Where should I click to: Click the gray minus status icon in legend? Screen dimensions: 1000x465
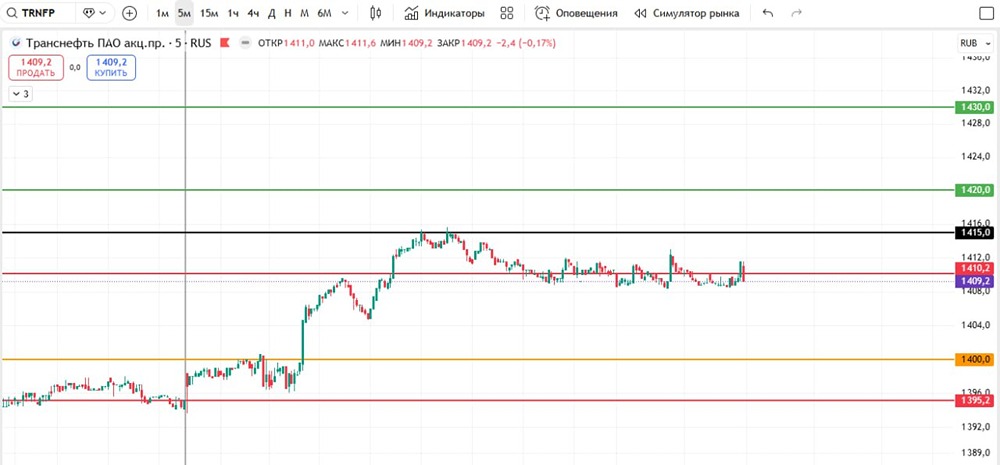coord(244,43)
